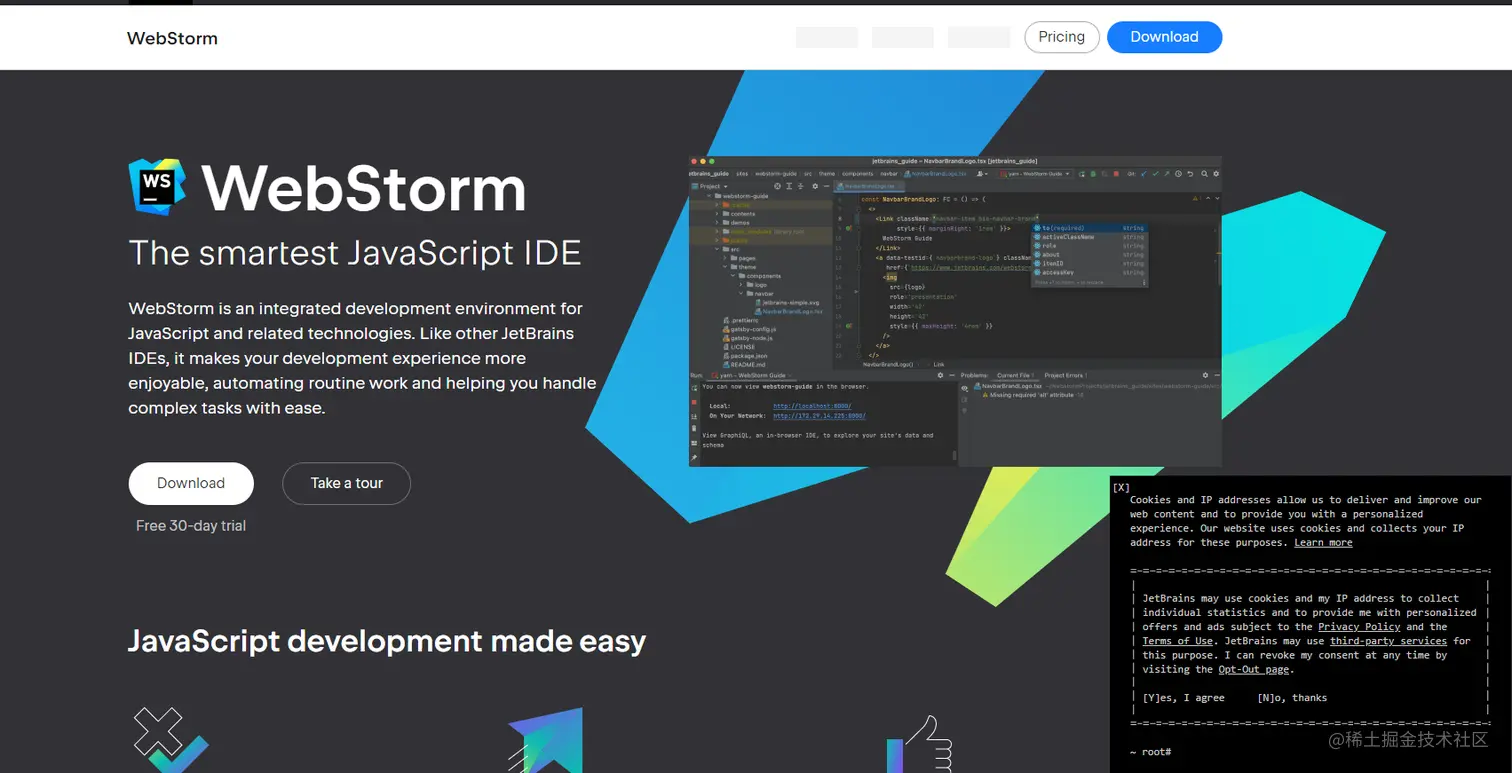Screen dimensions: 1512x773
Task: Expand the logo folder in IDE screenshot
Action: tap(741, 284)
